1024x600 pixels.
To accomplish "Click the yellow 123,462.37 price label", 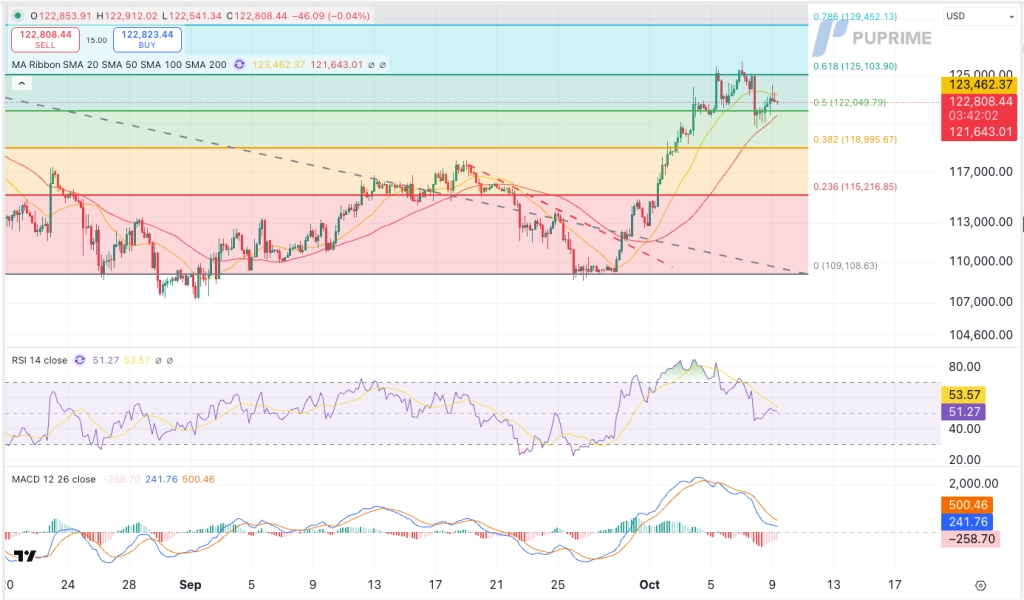I will click(x=980, y=86).
